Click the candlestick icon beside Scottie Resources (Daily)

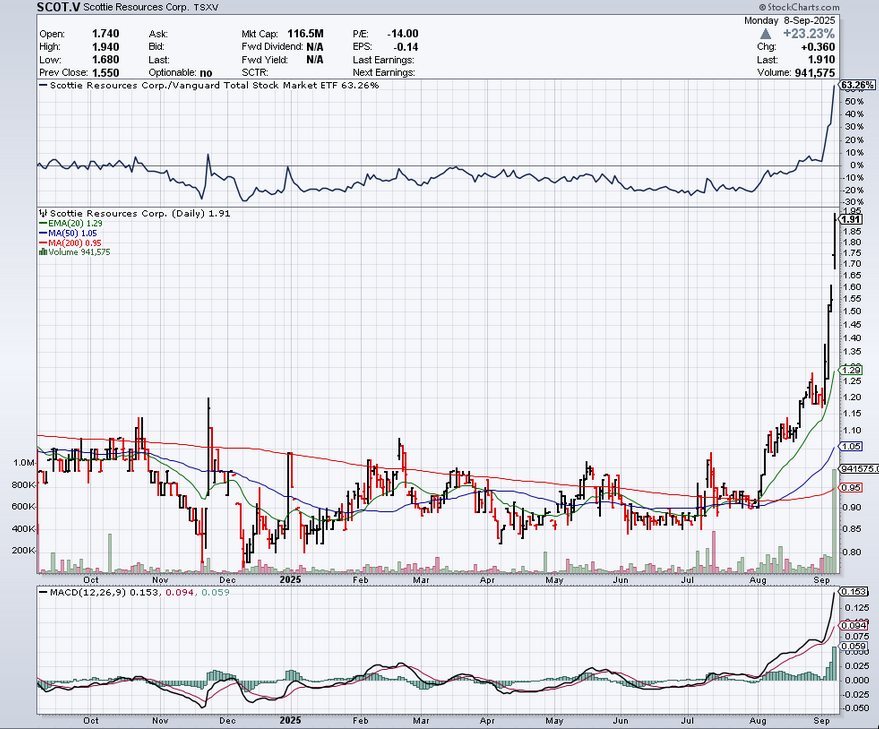point(43,213)
